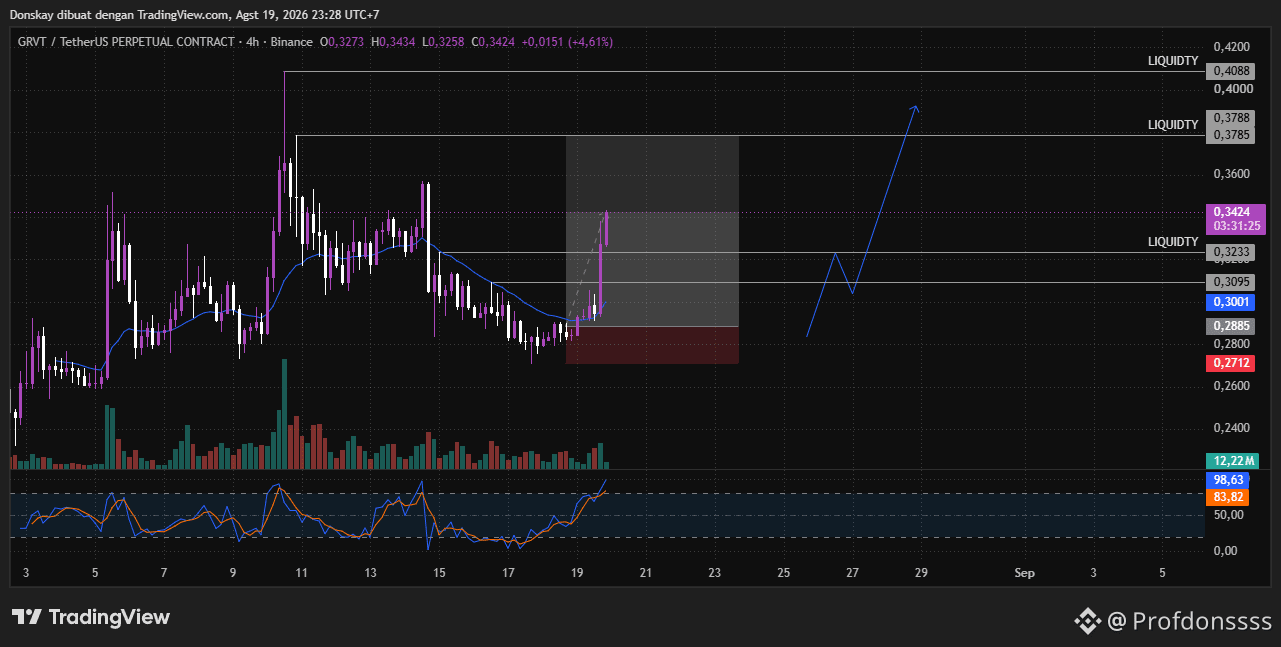
Task: Click the change readout +0,0151 (+4,61%)
Action: coord(567,42)
